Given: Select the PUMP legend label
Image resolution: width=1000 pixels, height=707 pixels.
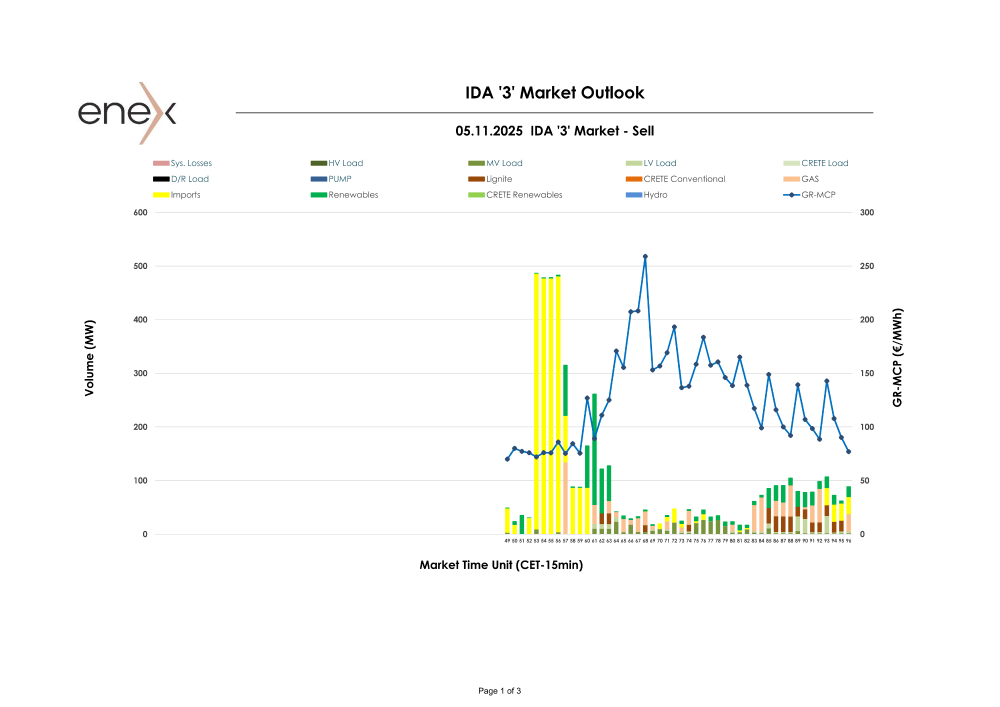Looking at the screenshot, I should click(x=339, y=179).
